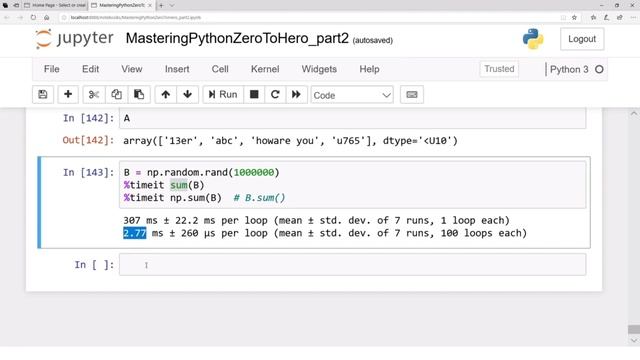The height and width of the screenshot is (360, 640).
Task: Open the command palette keyboard icon
Action: [x=412, y=95]
